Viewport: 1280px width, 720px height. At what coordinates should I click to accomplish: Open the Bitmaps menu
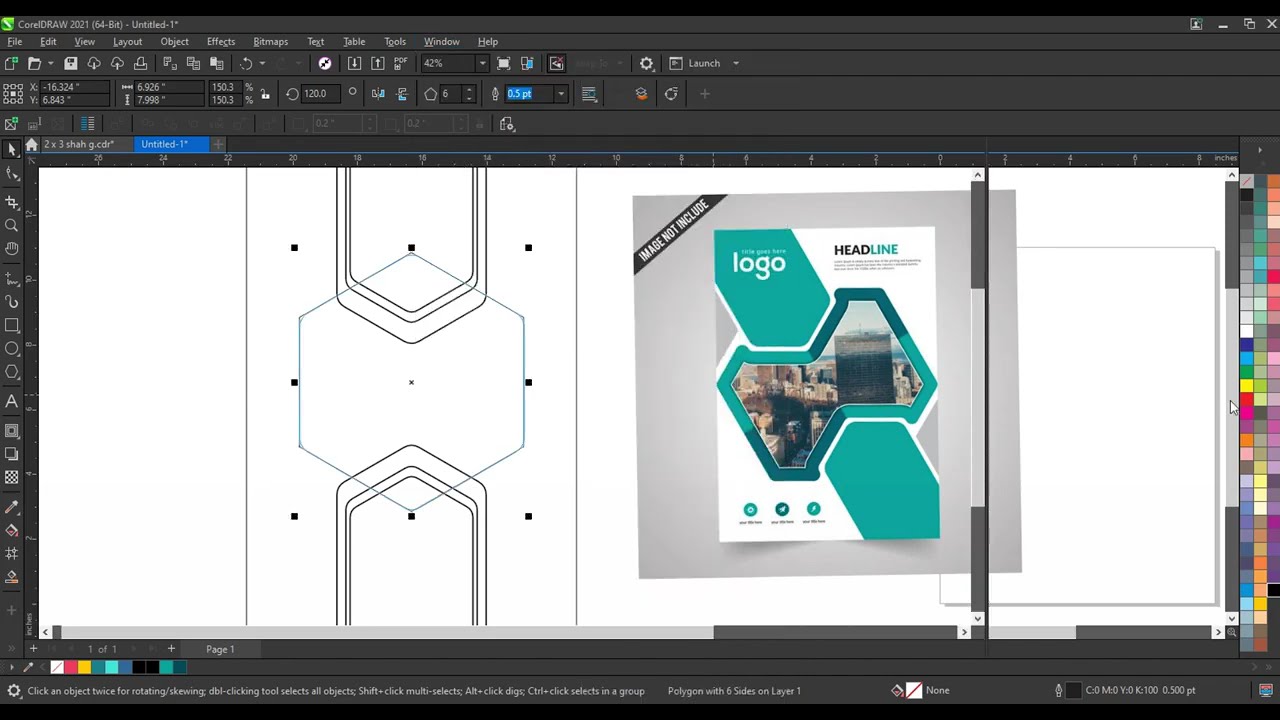point(270,42)
